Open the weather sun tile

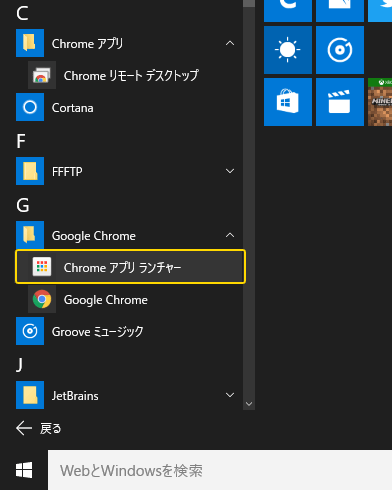coord(288,50)
